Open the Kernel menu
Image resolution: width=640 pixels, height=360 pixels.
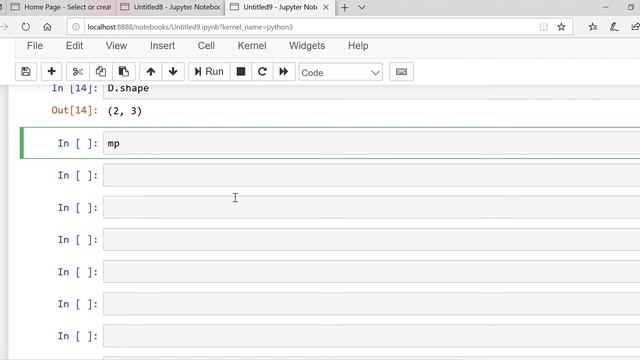click(252, 46)
